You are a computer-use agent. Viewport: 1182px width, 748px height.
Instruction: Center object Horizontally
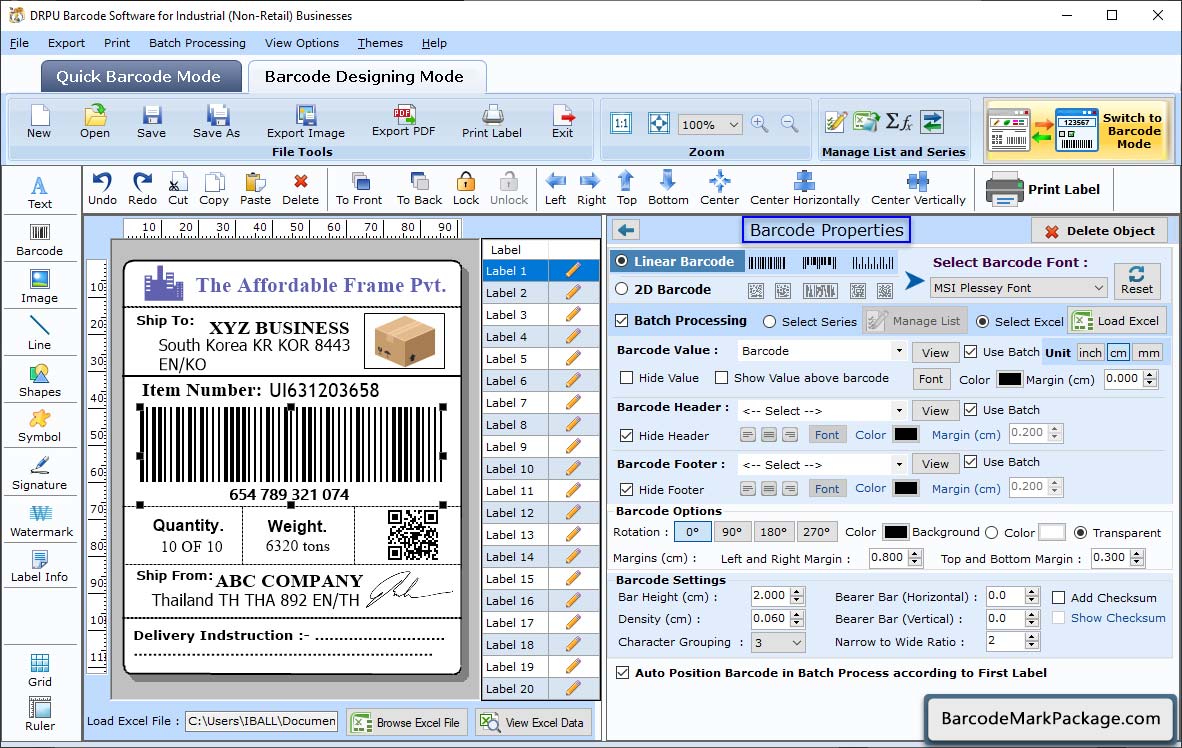(804, 189)
